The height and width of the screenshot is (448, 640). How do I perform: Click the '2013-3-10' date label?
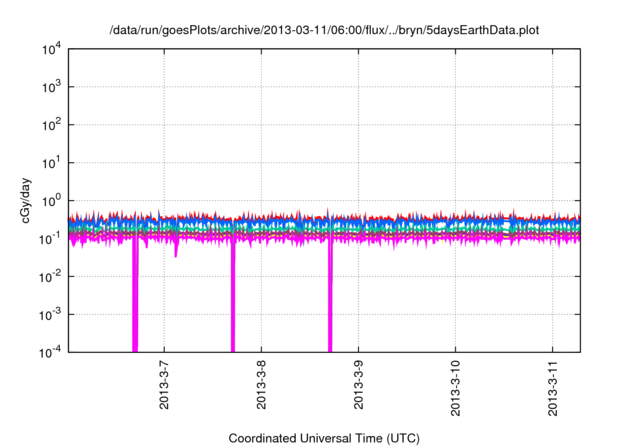pyautogui.click(x=456, y=388)
